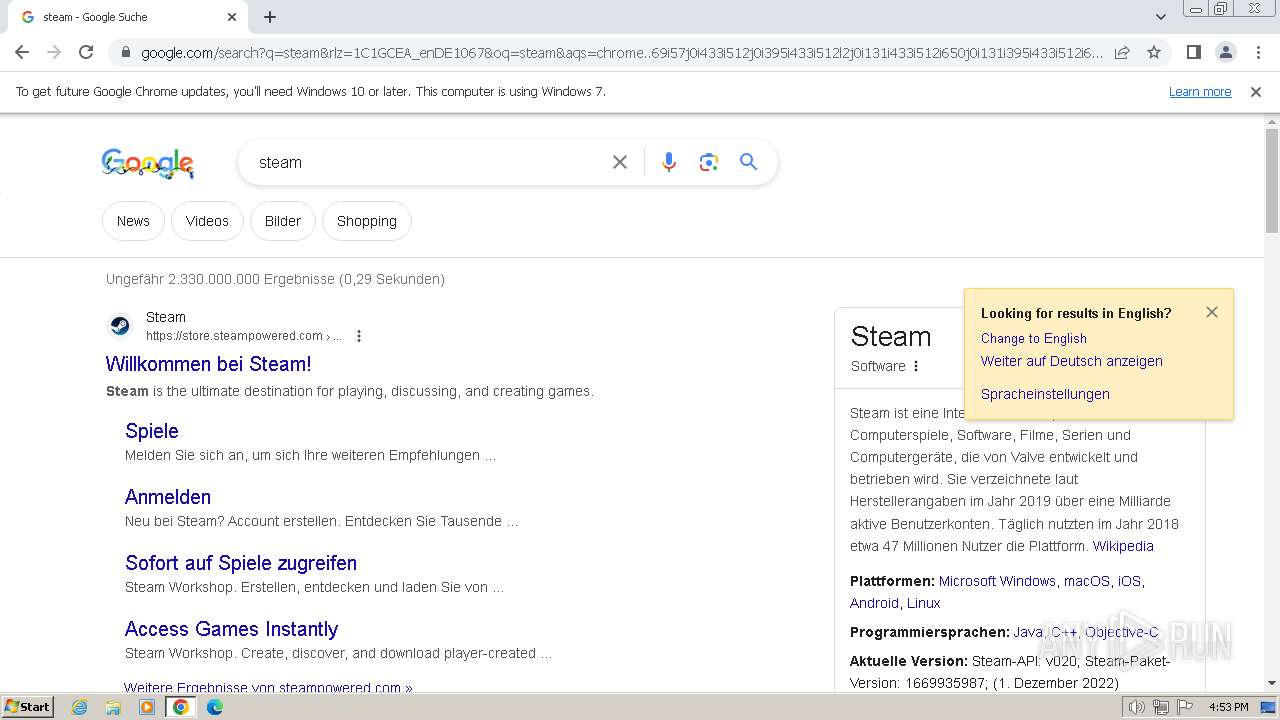Follow the iOS platform link
This screenshot has width=1280, height=720.
[x=1129, y=581]
